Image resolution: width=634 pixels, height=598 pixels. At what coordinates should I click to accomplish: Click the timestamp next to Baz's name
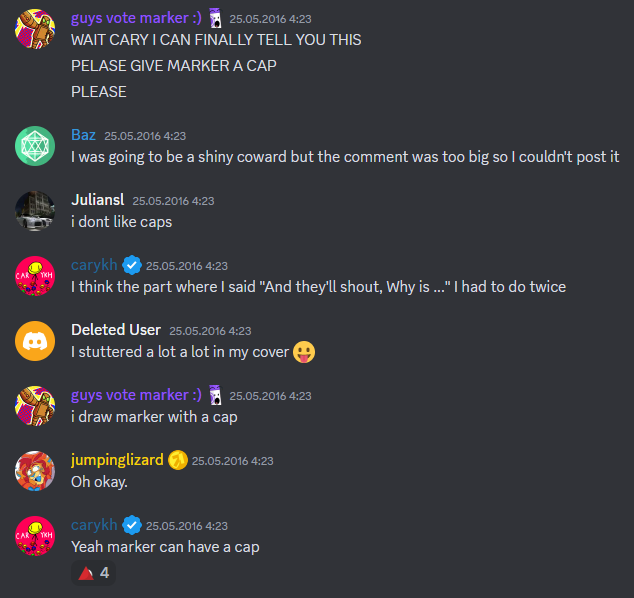(145, 136)
